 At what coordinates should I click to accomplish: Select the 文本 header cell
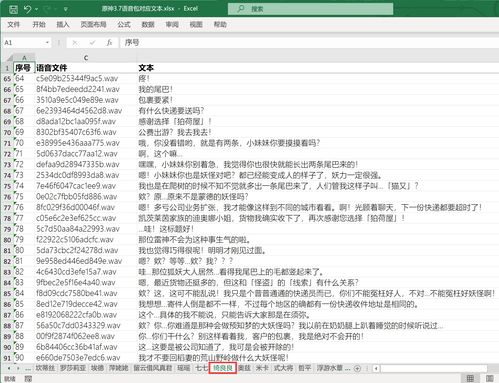(x=318, y=68)
